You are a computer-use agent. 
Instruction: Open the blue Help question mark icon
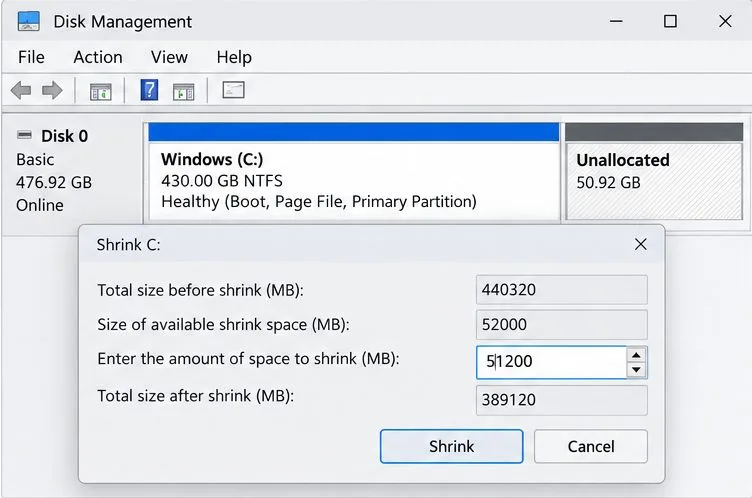149,90
